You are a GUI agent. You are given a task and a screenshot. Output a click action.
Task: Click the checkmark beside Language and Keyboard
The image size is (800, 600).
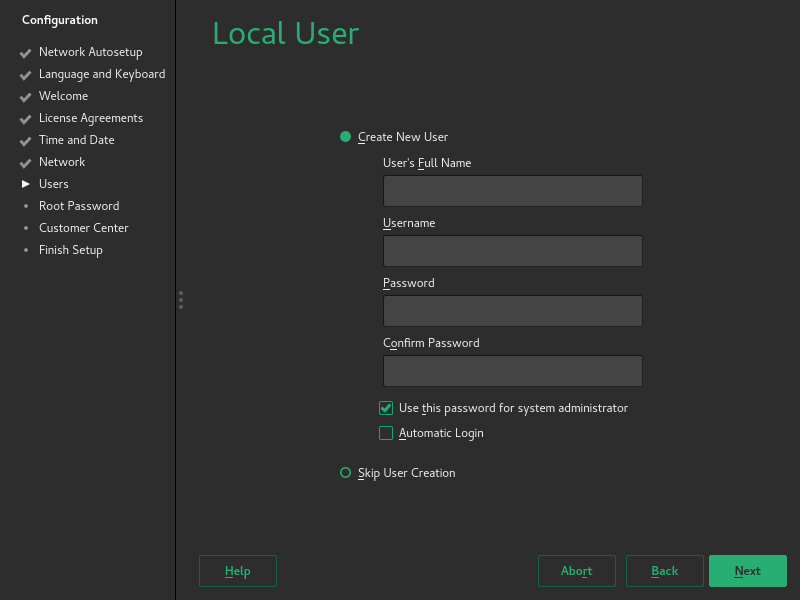click(25, 74)
